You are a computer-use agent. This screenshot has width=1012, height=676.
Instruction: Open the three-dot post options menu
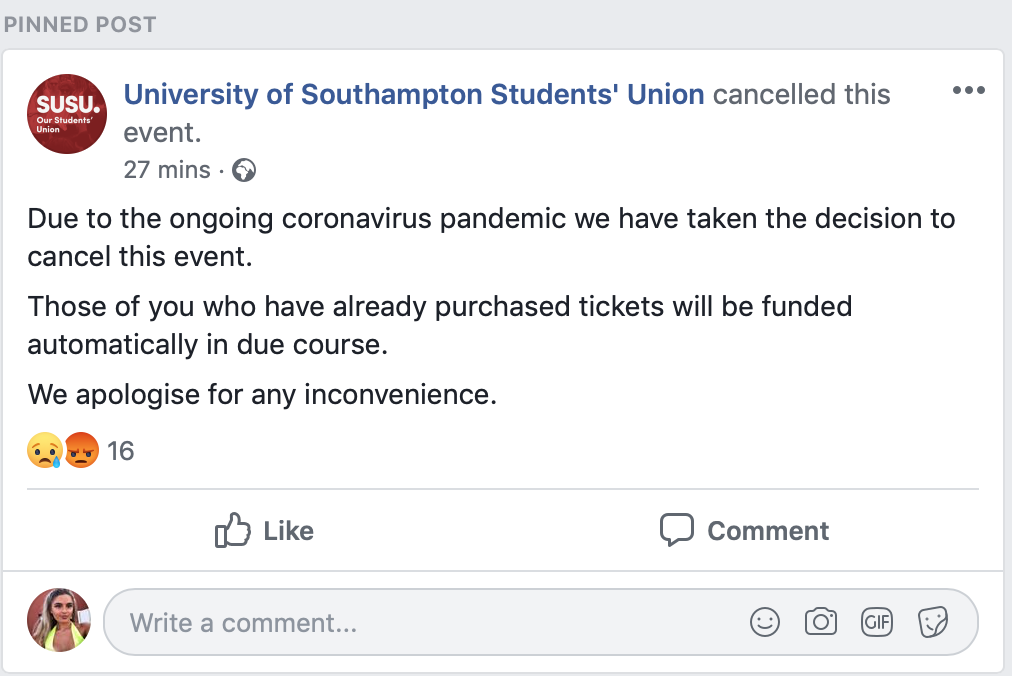(968, 90)
